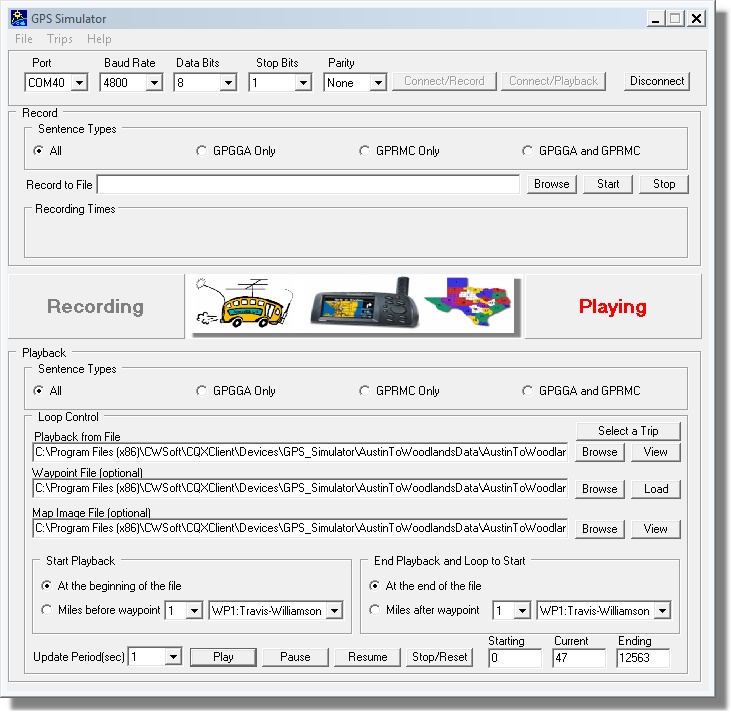Click Load for Waypoint File
This screenshot has width=731, height=713.
(x=655, y=489)
